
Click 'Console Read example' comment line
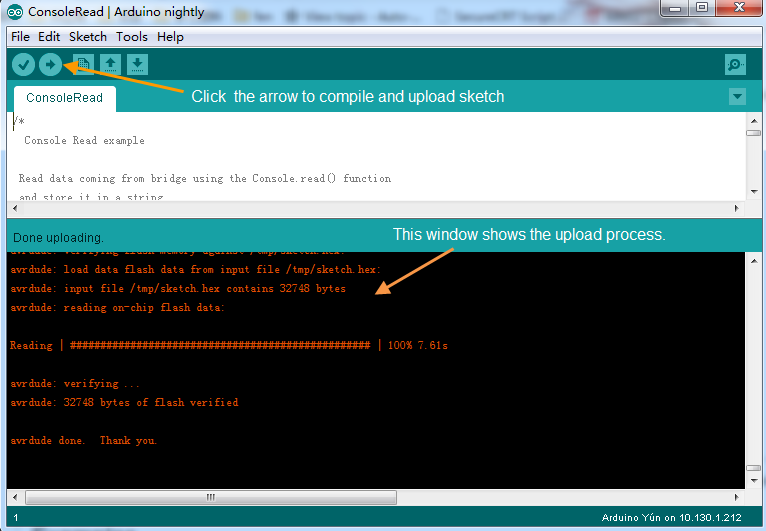coord(85,141)
